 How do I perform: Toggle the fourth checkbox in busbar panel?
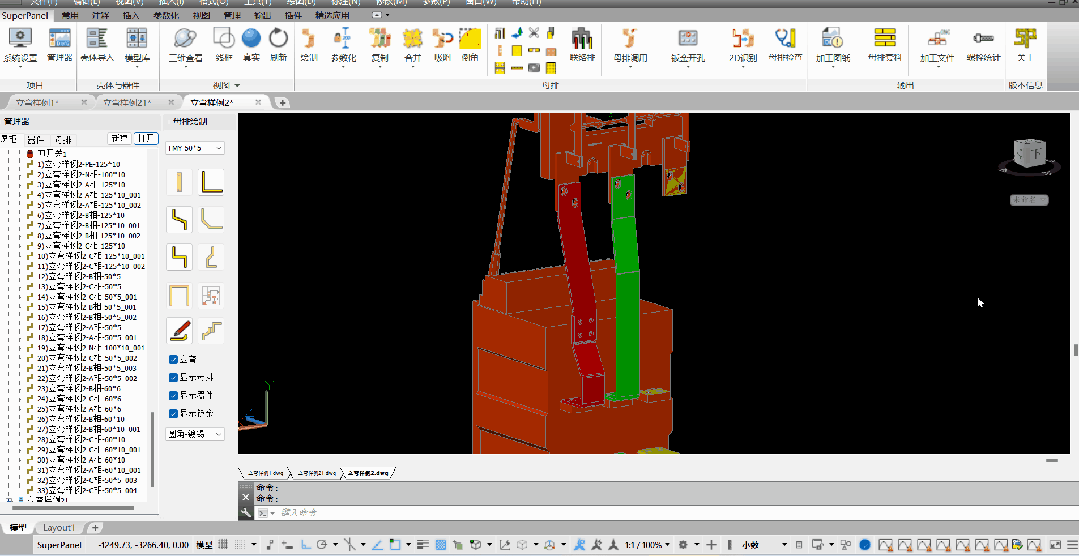[173, 414]
